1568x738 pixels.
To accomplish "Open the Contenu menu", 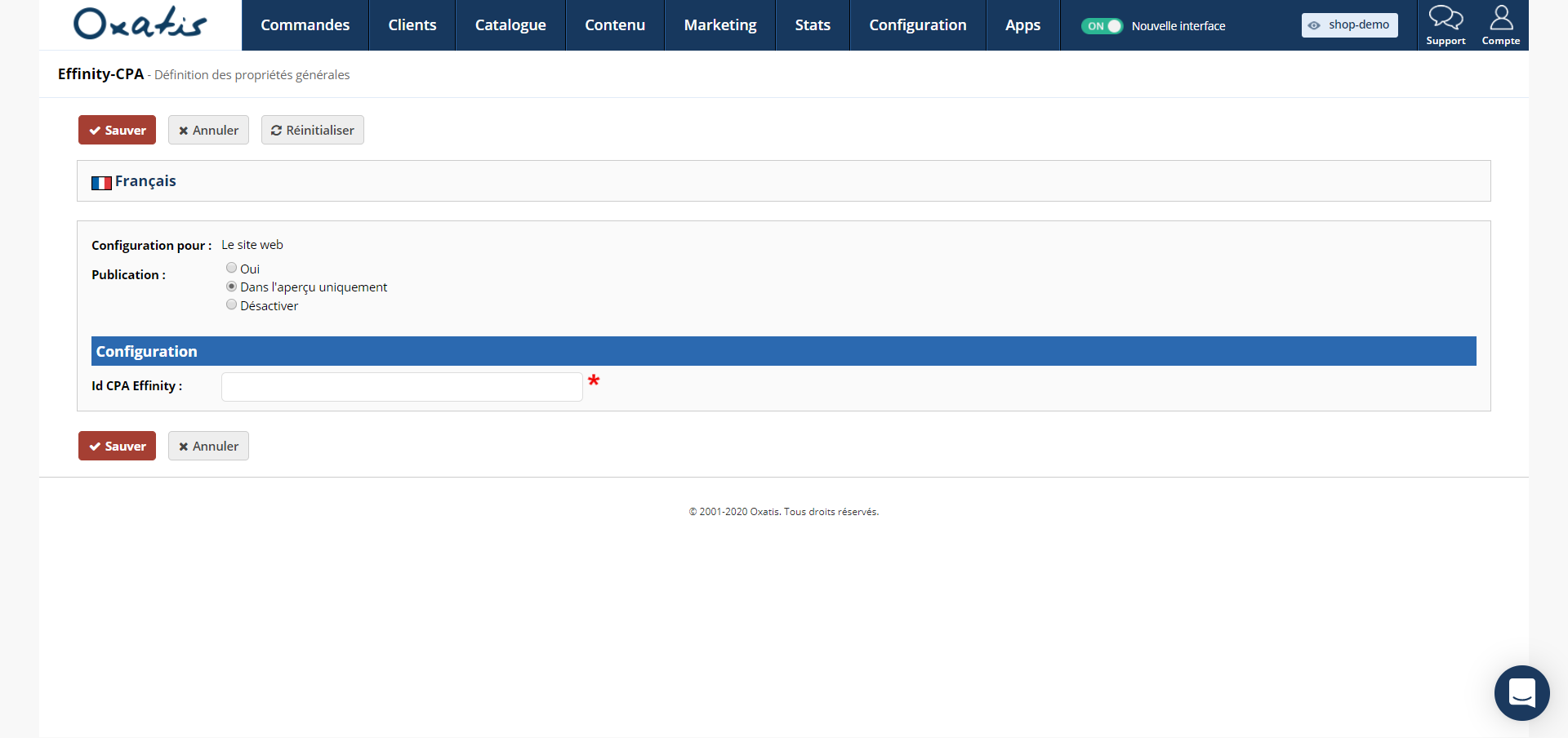I will [615, 25].
